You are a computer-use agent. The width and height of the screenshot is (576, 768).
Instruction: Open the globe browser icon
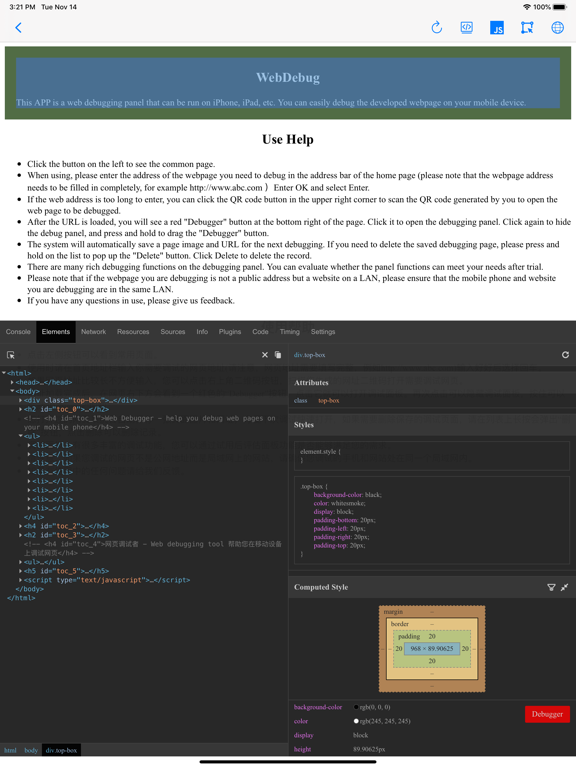coord(557,27)
